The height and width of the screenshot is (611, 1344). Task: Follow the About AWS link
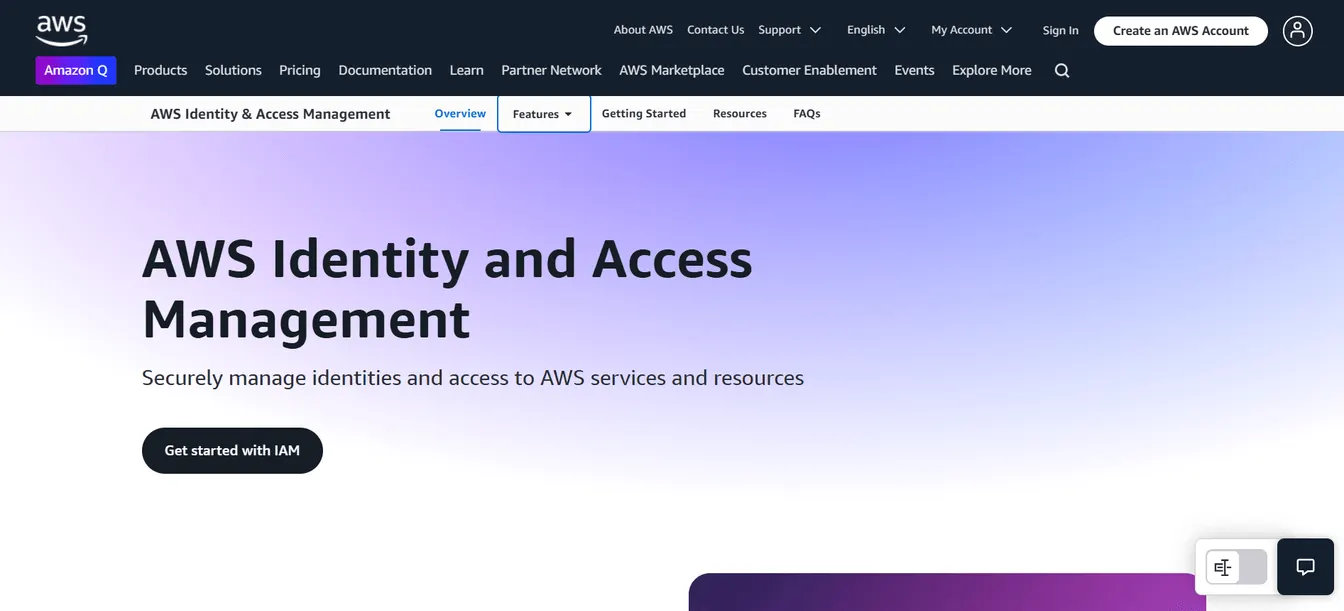(643, 30)
